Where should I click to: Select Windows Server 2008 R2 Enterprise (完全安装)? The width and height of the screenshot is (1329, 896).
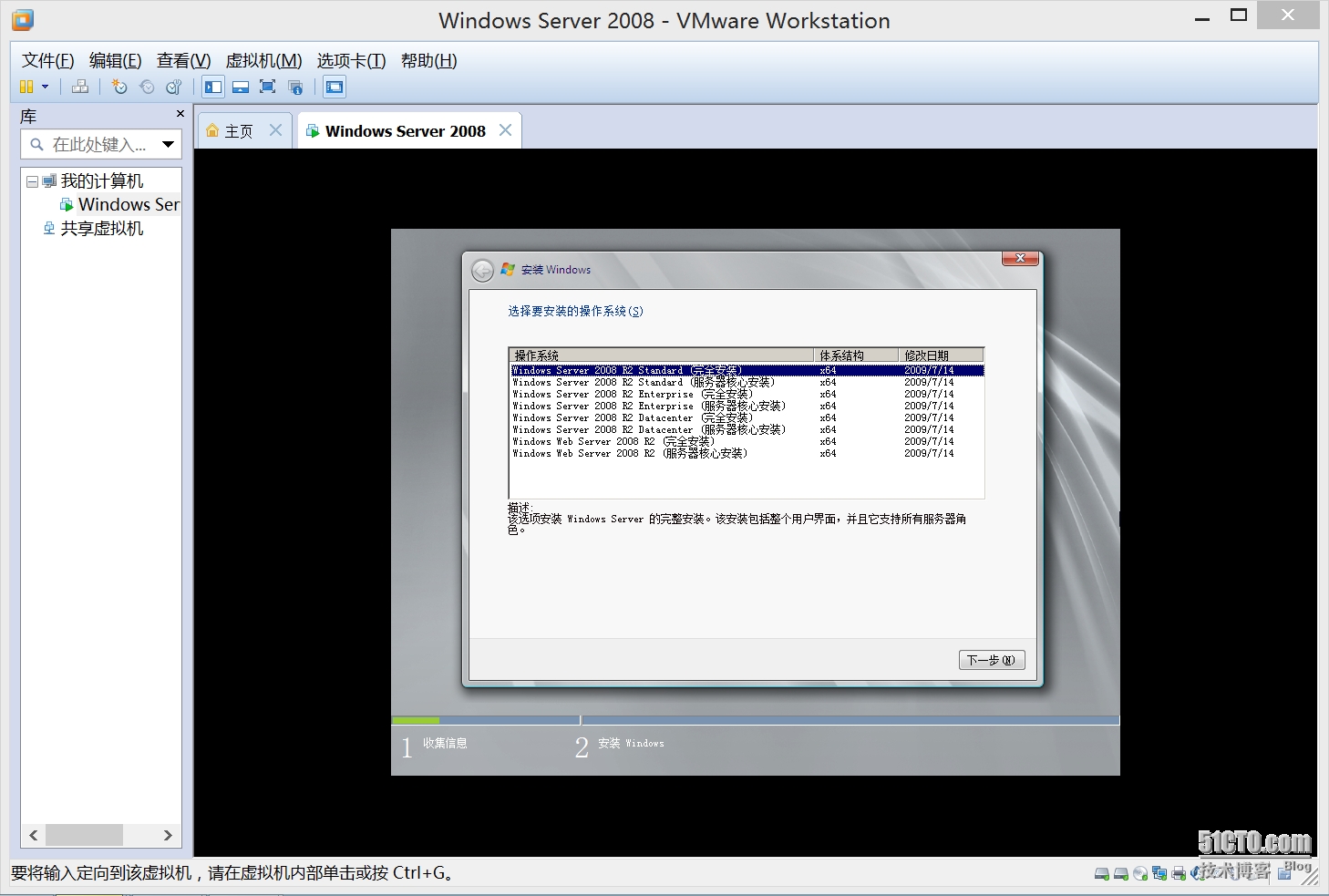click(x=747, y=394)
